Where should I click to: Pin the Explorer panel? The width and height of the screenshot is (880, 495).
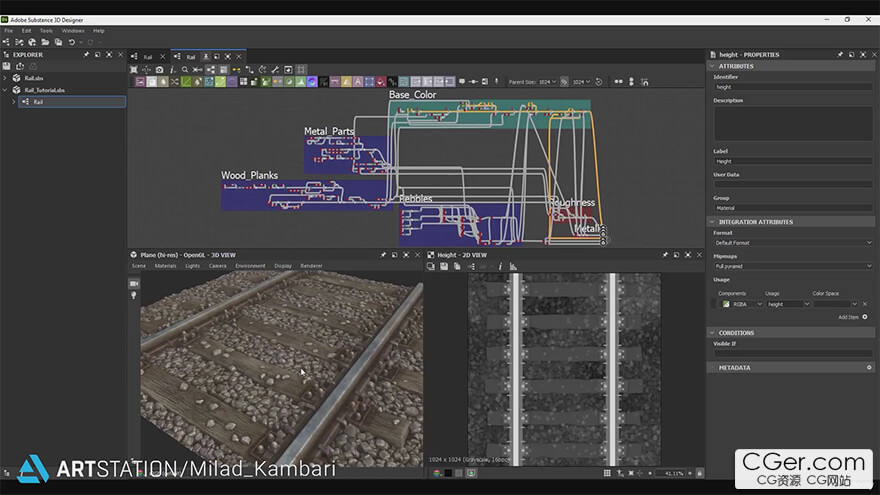tap(86, 54)
